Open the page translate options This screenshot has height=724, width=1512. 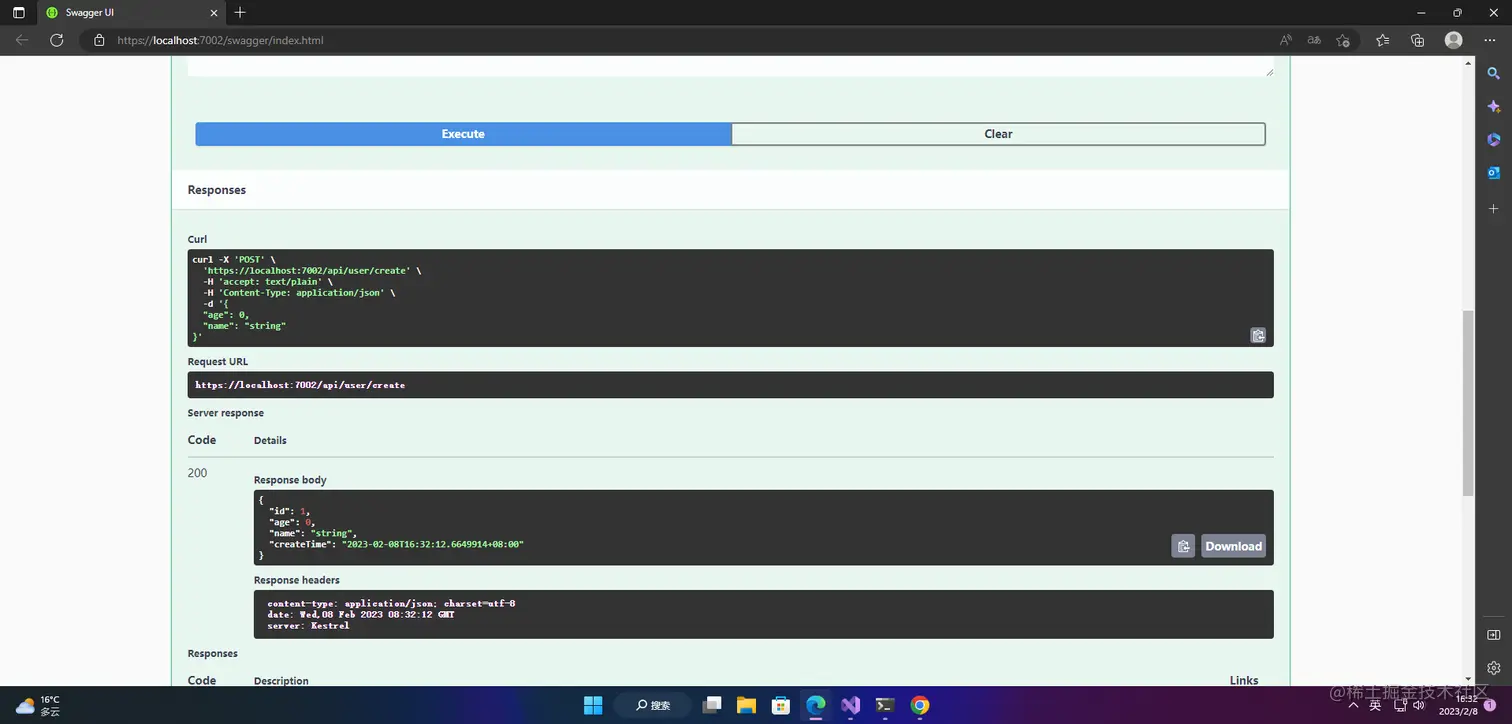coord(1314,40)
